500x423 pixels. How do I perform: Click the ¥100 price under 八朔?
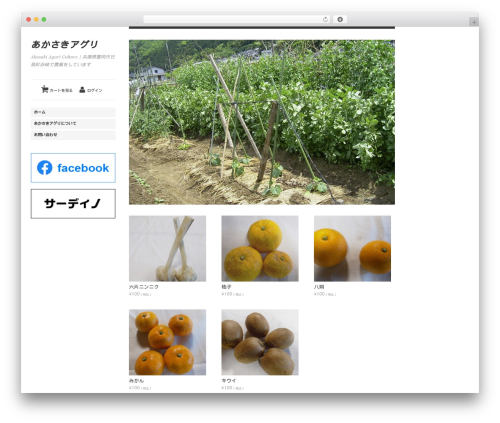[x=325, y=294]
